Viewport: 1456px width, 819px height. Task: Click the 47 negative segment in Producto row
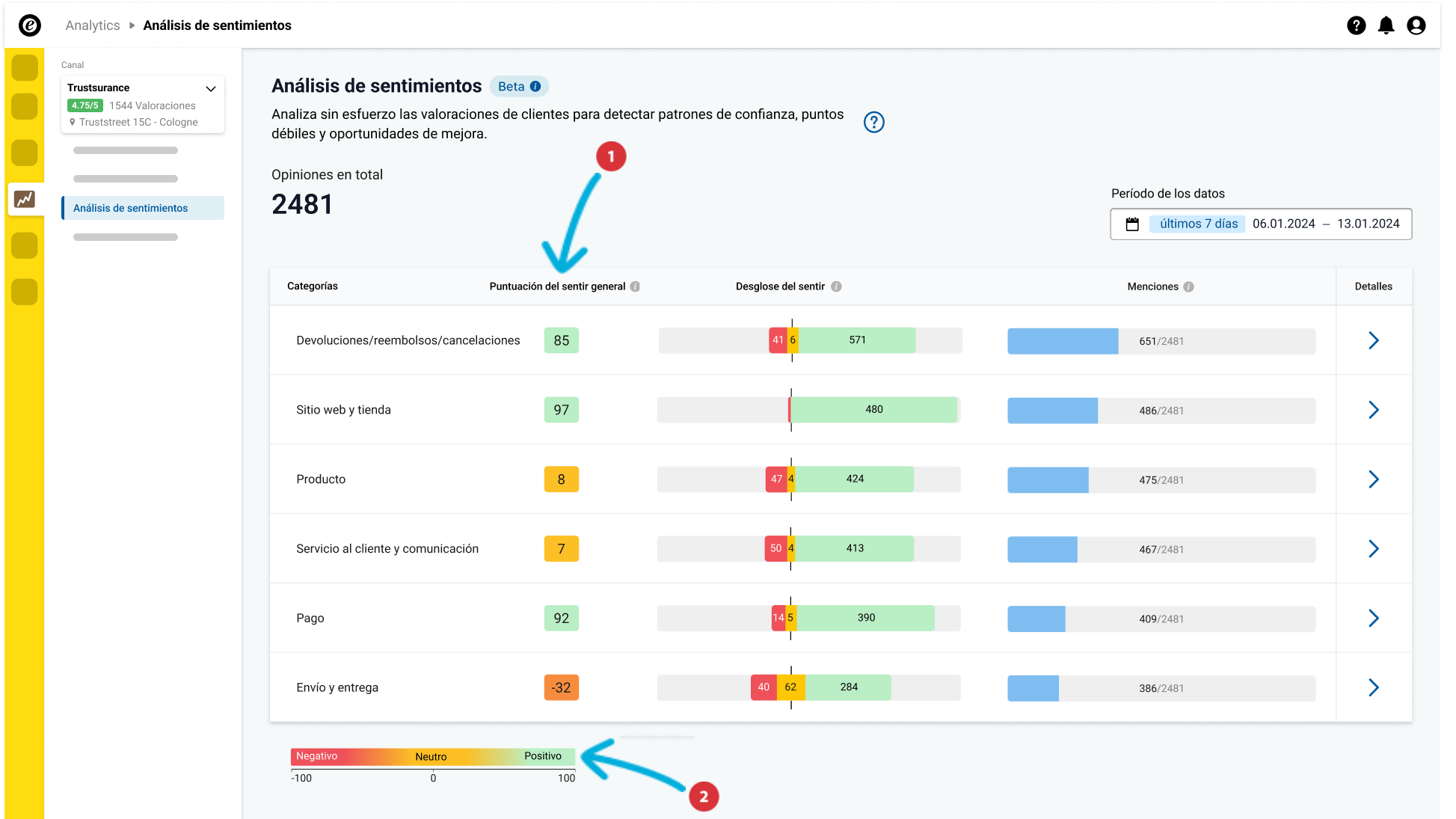pyautogui.click(x=776, y=479)
